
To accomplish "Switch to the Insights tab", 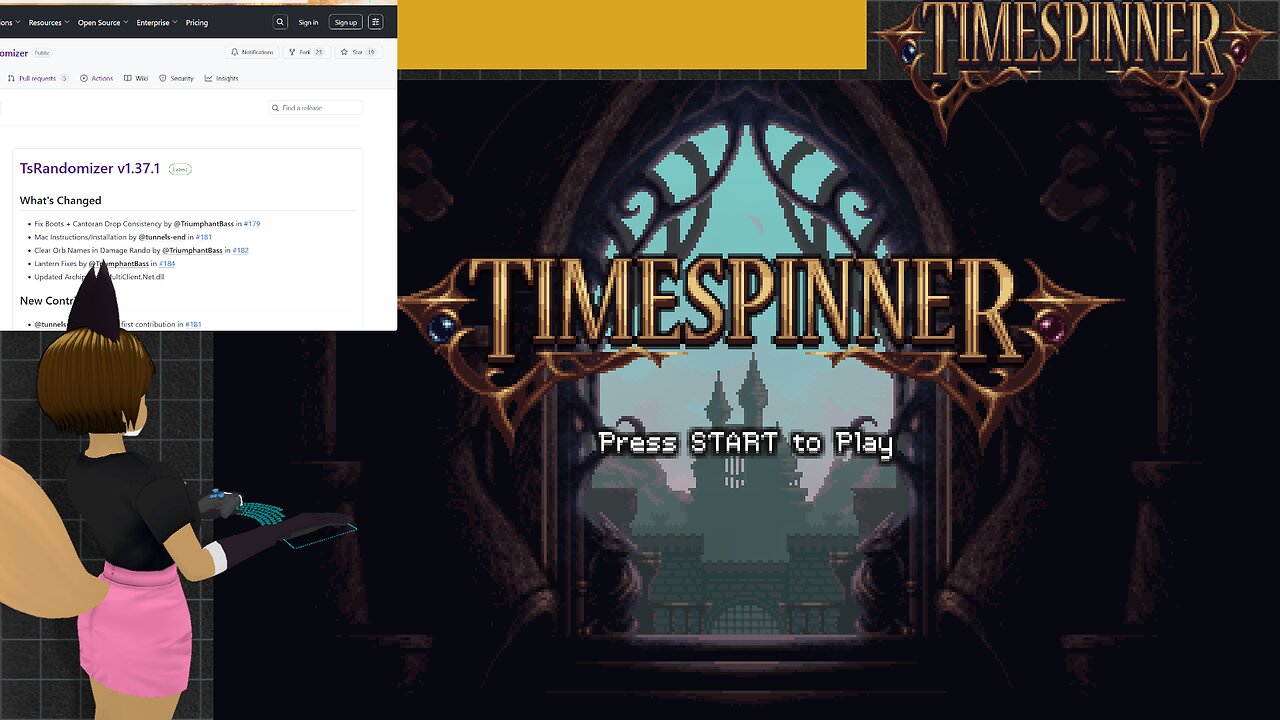I will pos(222,78).
